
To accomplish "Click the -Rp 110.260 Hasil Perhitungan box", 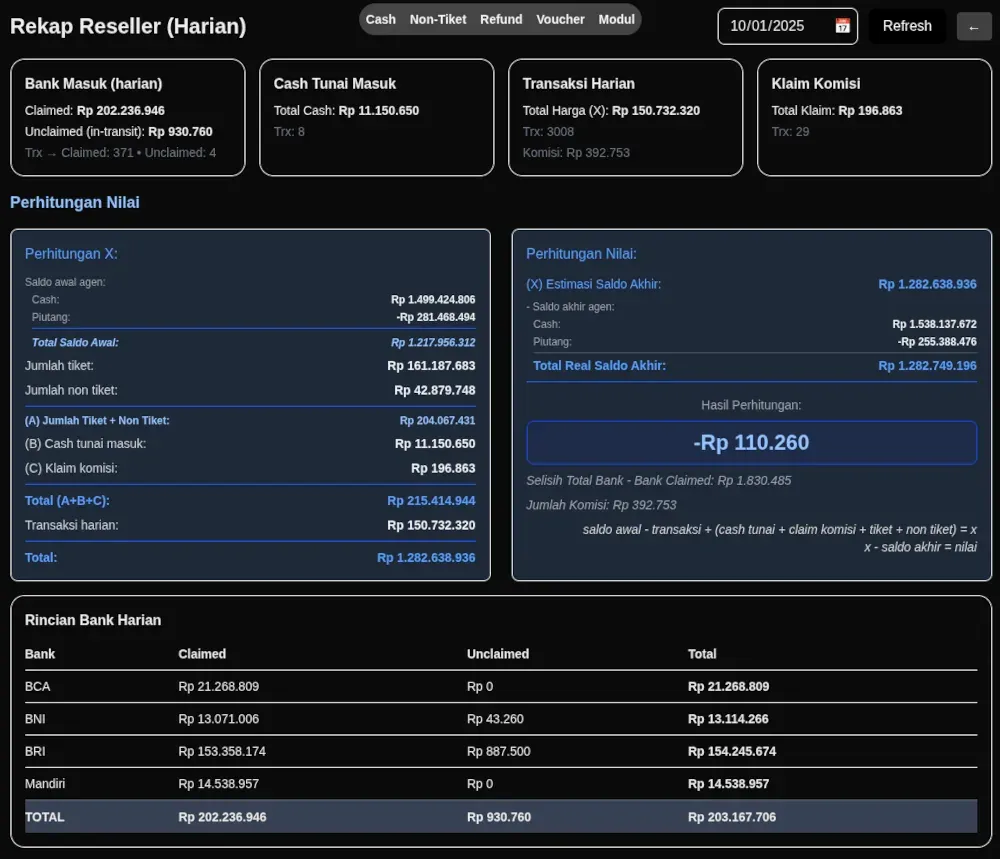I will pyautogui.click(x=751, y=442).
